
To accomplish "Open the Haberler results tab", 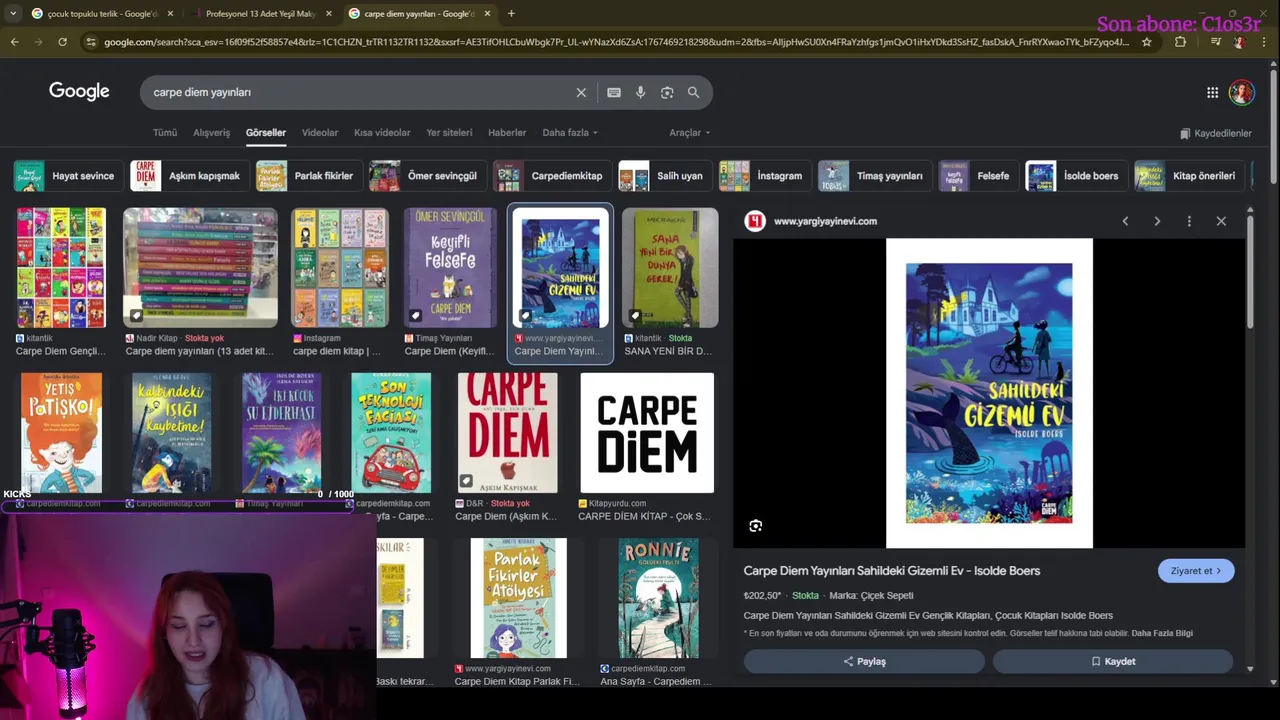I will pos(507,132).
